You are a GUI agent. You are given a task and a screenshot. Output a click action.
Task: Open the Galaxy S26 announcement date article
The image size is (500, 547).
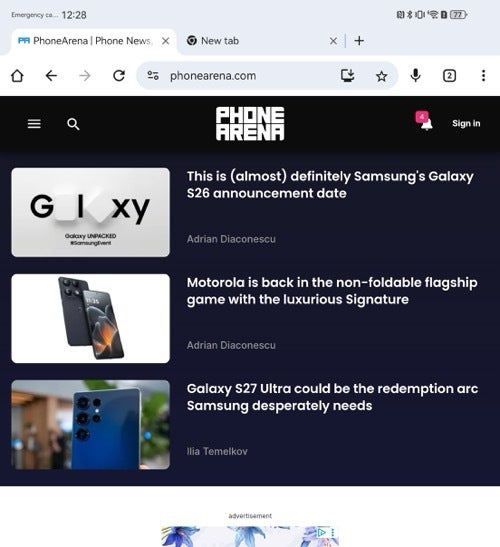(330, 185)
